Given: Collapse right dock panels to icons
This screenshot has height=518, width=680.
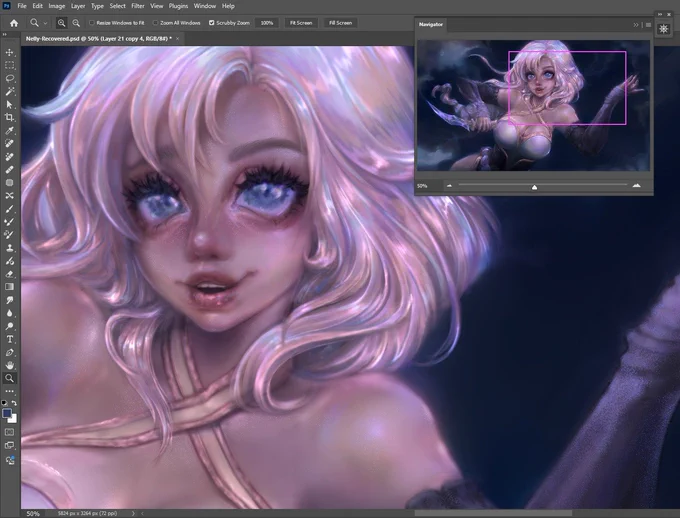Looking at the screenshot, I should pyautogui.click(x=660, y=14).
